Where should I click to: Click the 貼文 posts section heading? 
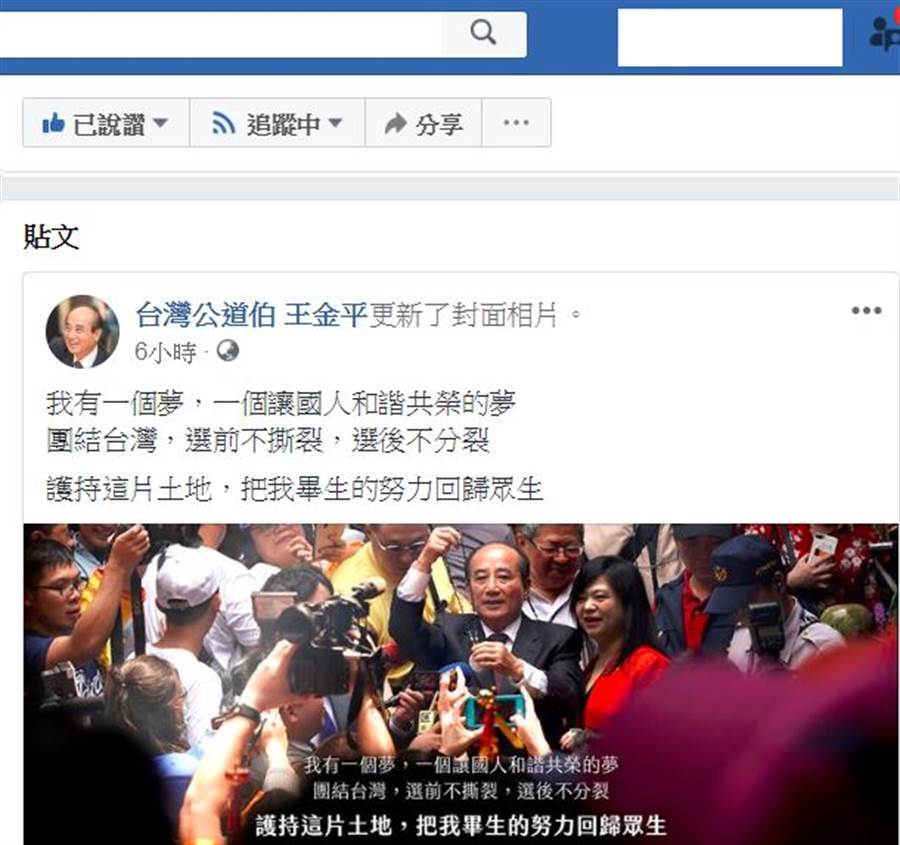pos(51,237)
